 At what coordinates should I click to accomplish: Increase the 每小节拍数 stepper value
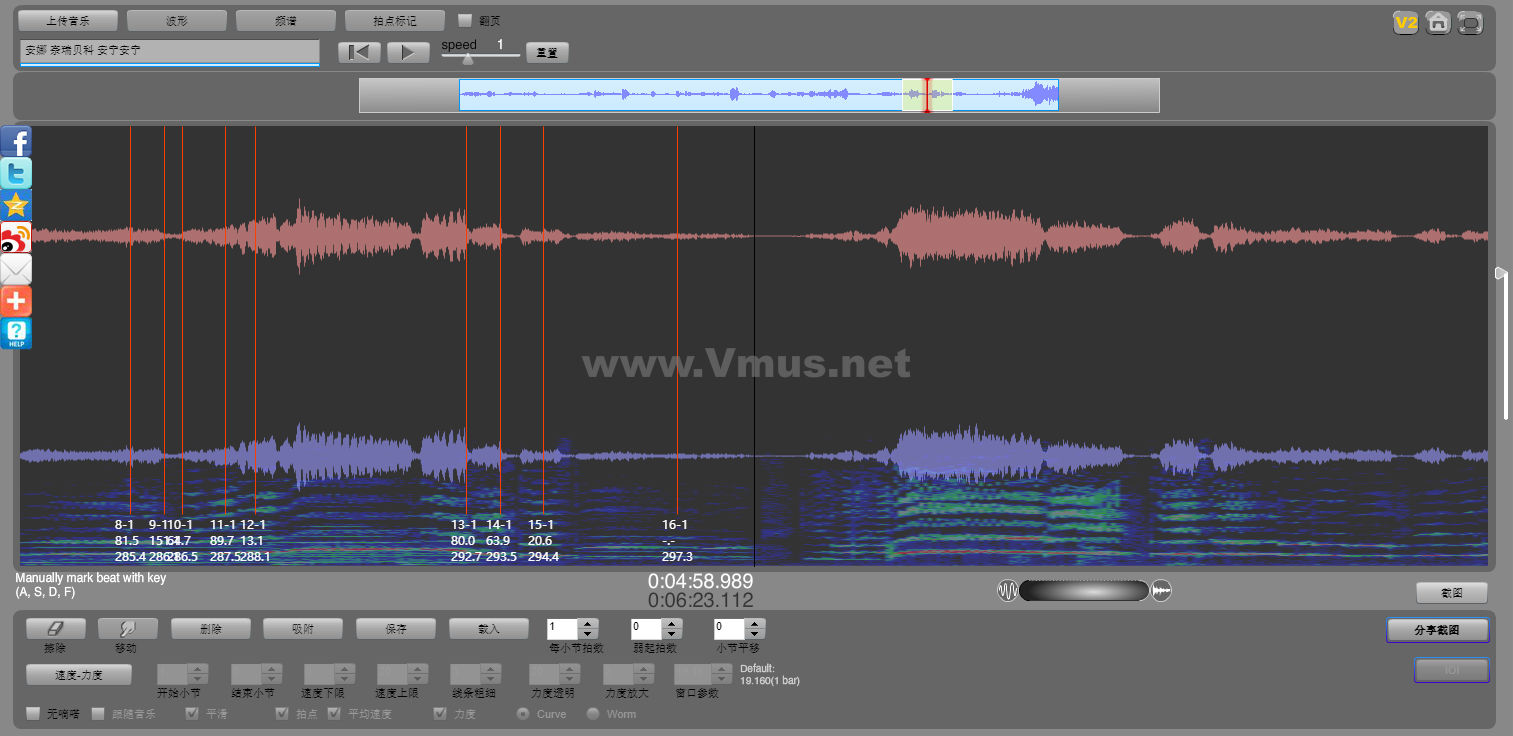589,624
